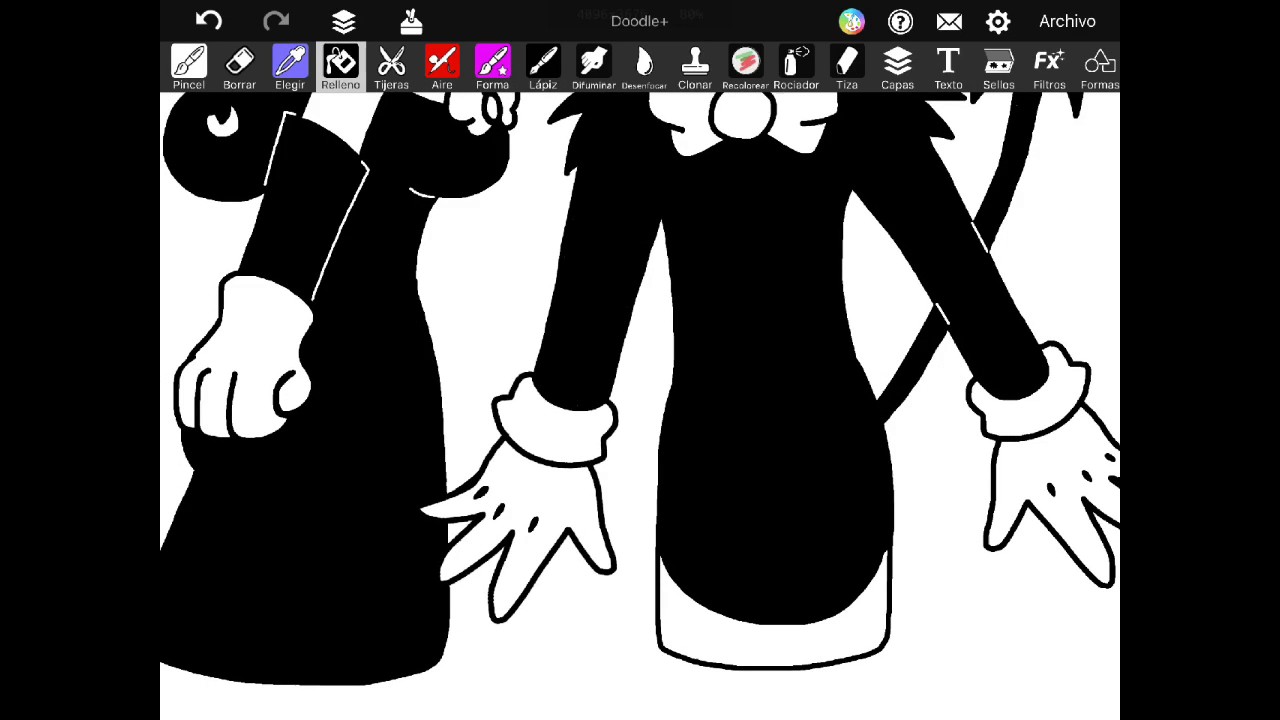Open the Capas layers tool
The image size is (1280, 720).
point(897,68)
